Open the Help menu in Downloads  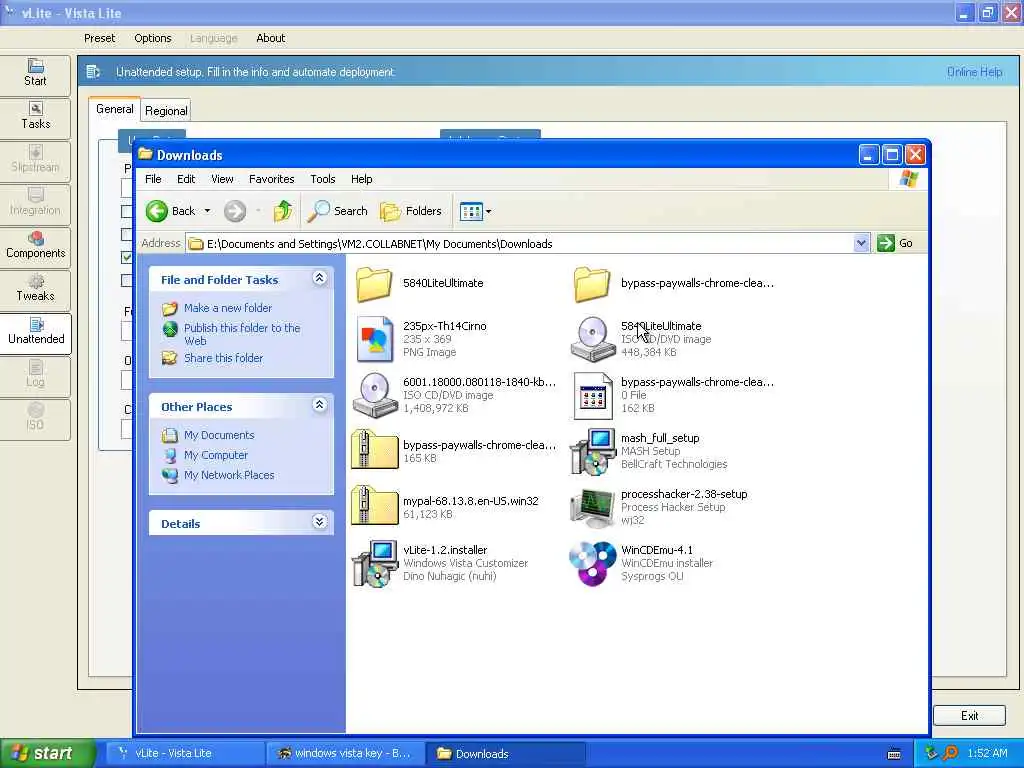[361, 179]
